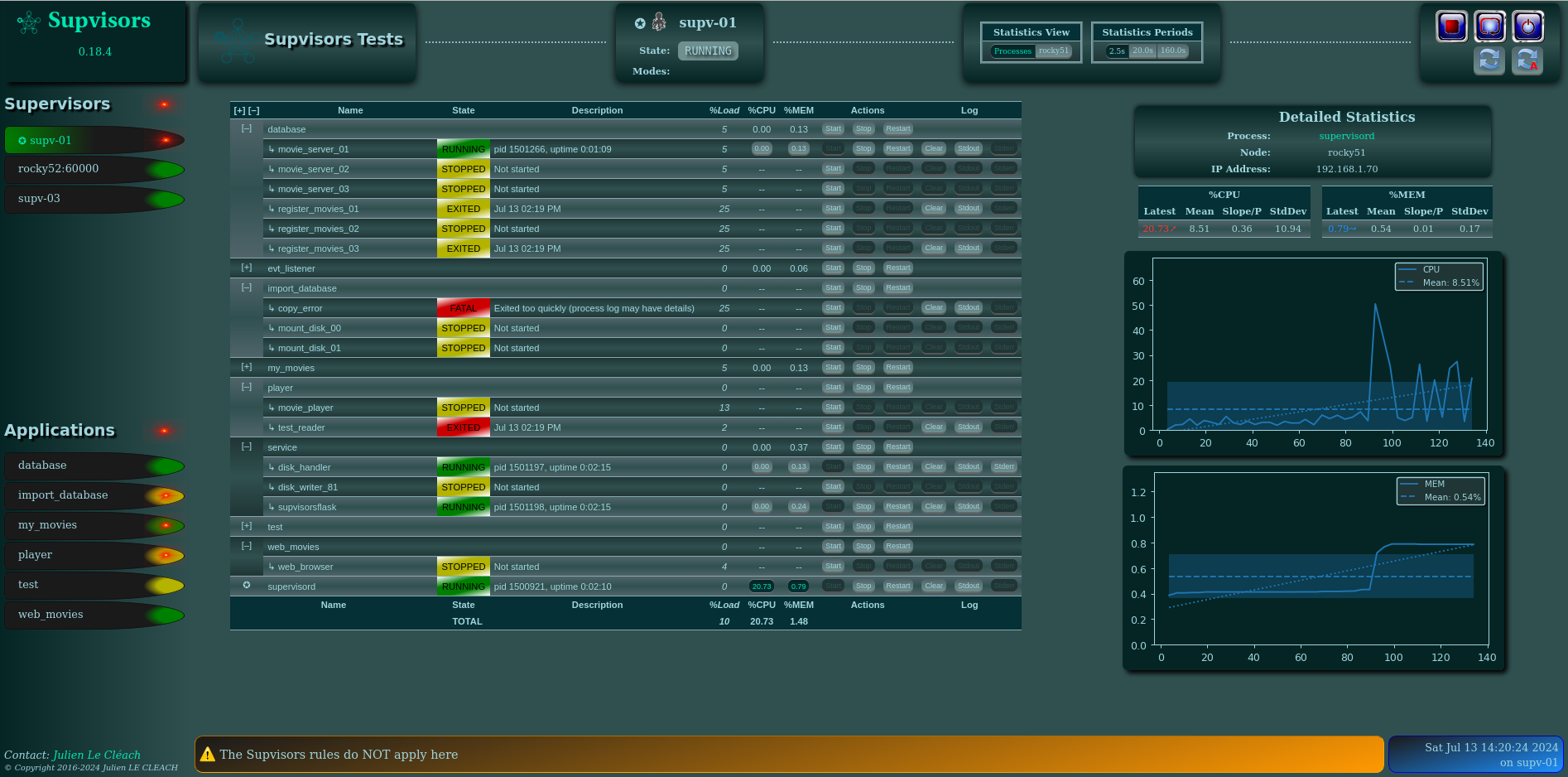Click the Restart Supvisors loop icon
1568x777 pixels.
(x=1489, y=27)
